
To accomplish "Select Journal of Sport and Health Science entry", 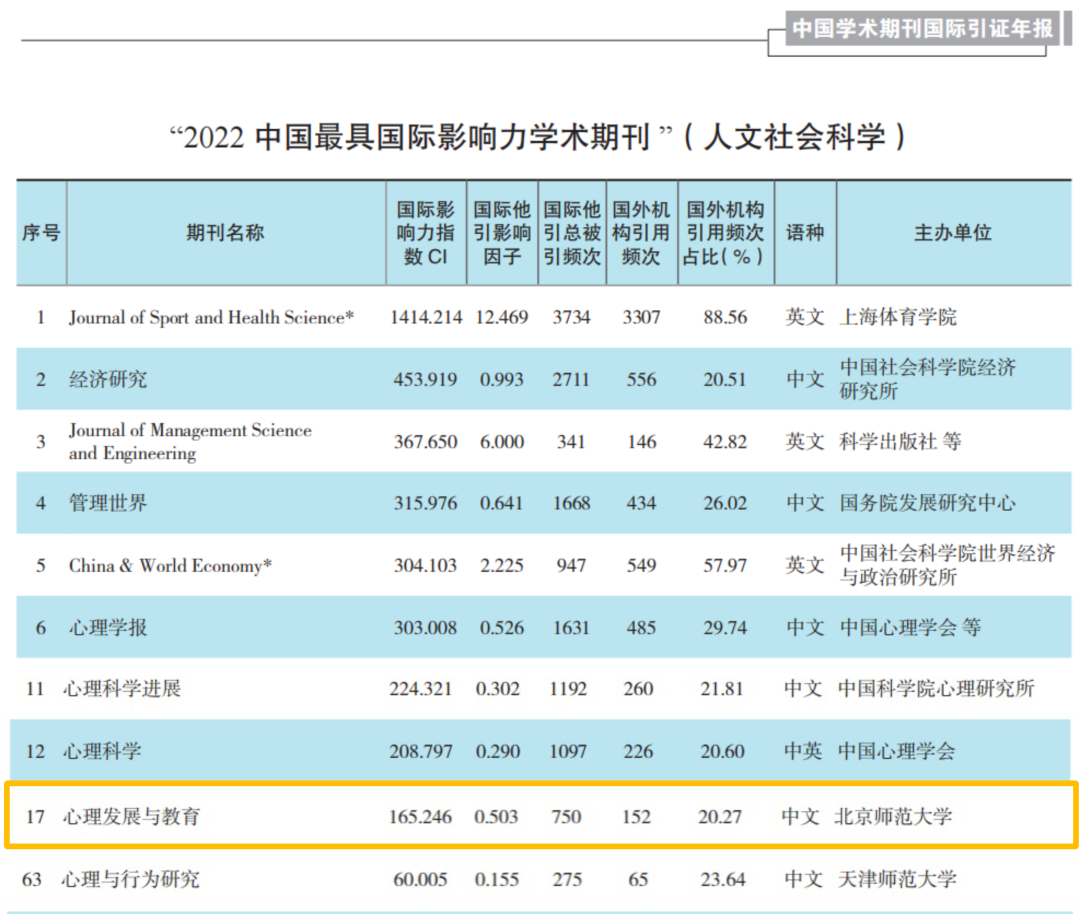I will (x=211, y=317).
